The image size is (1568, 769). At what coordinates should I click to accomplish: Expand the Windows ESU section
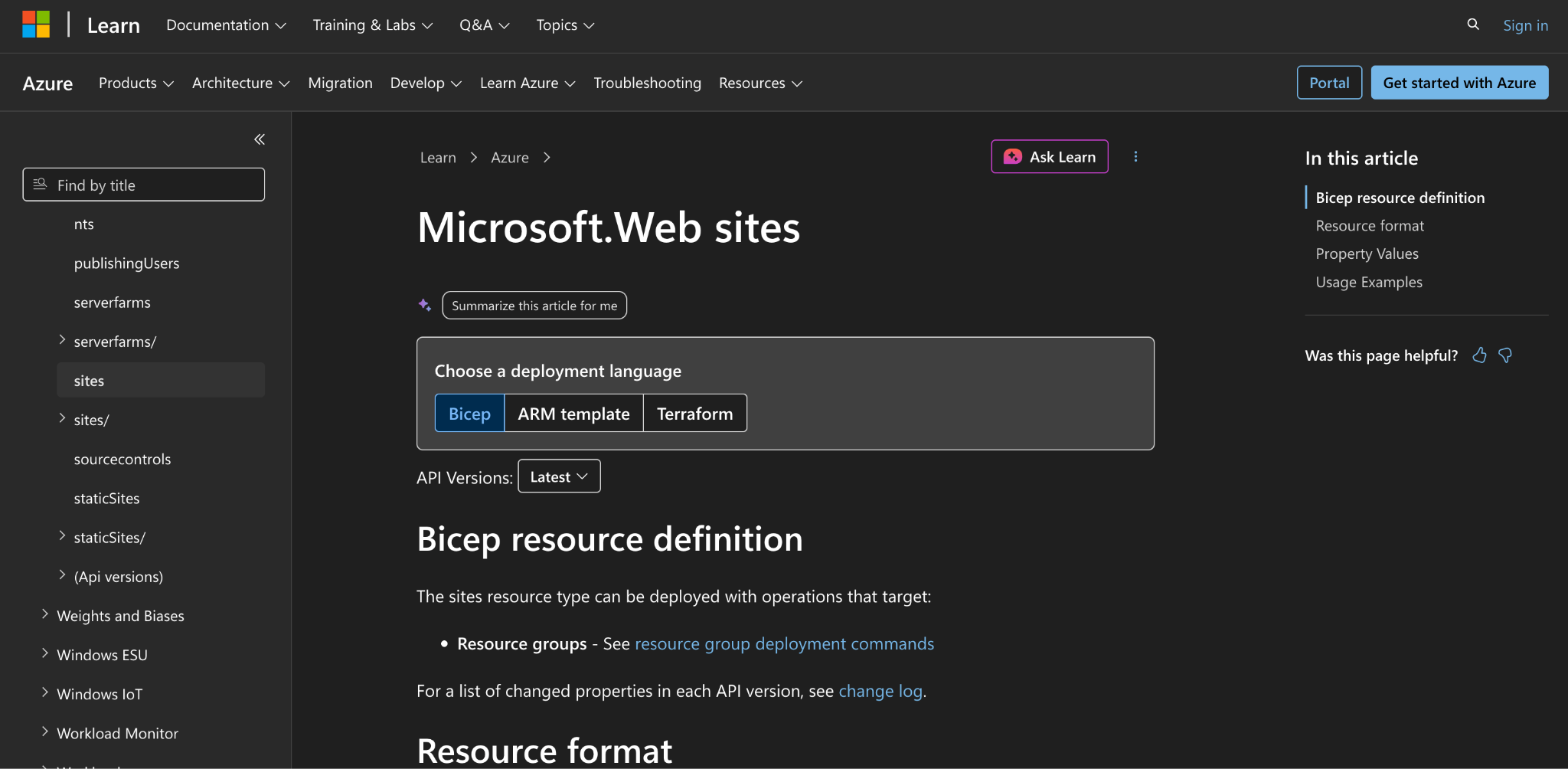[44, 654]
